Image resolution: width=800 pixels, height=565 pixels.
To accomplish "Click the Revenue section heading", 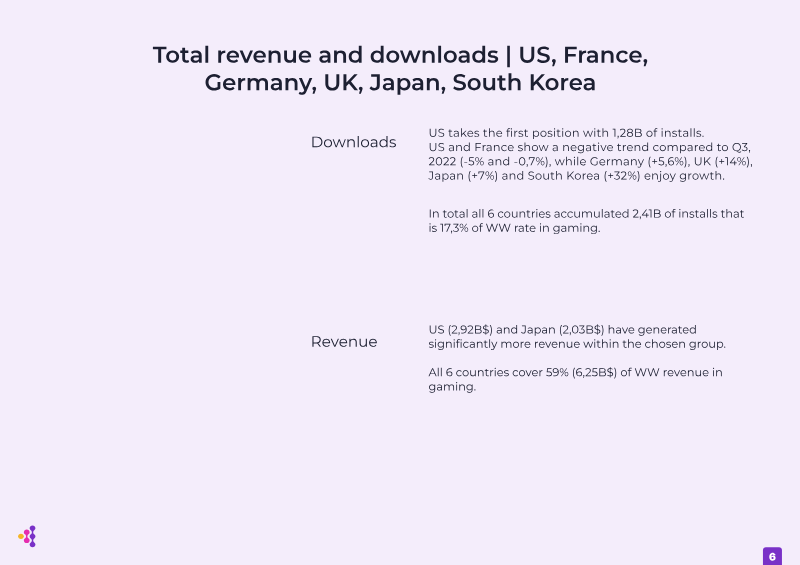I will 344,341.
